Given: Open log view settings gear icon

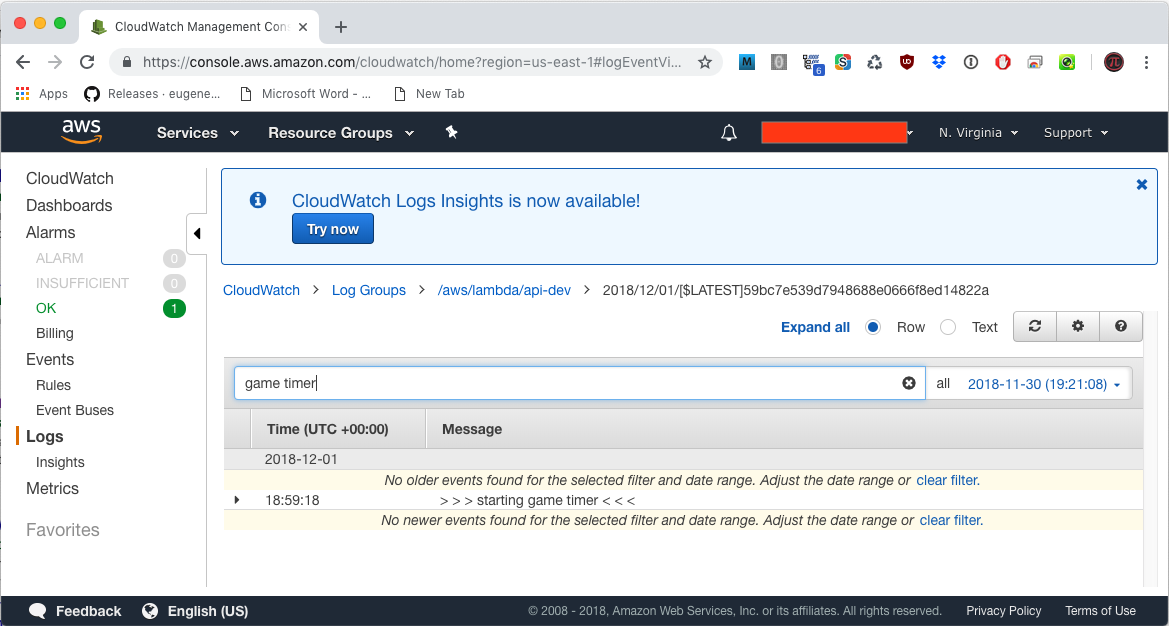Looking at the screenshot, I should (1077, 326).
